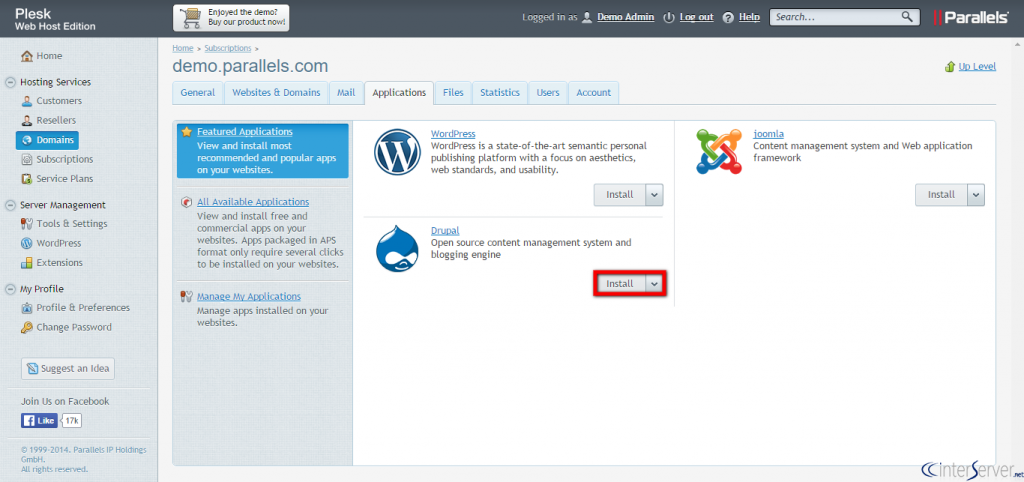Click the Domains globe icon
This screenshot has width=1024, height=482.
[x=27, y=140]
